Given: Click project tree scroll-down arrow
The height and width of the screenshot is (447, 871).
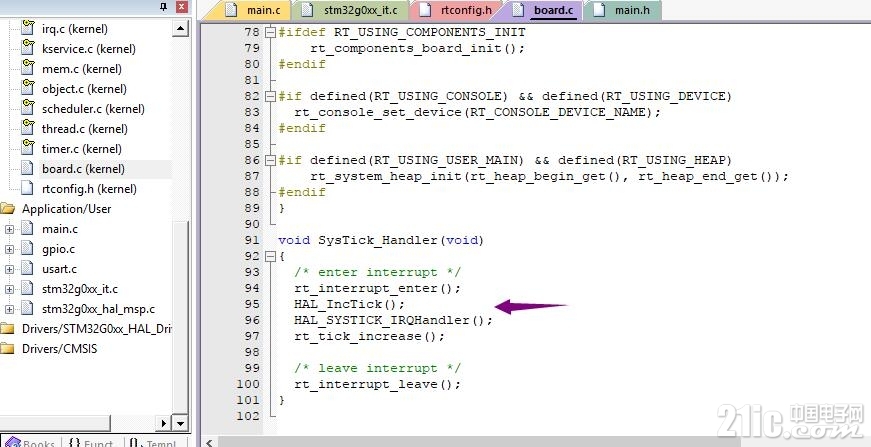Looking at the screenshot, I should click(181, 423).
